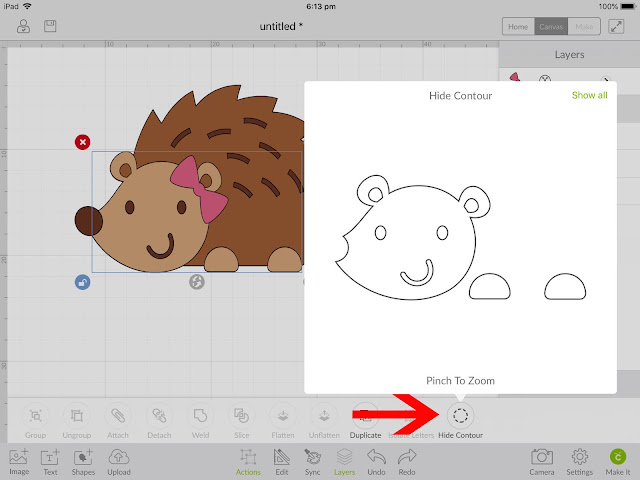Toggle the Layers panel button
This screenshot has height=480, width=640.
tap(344, 461)
